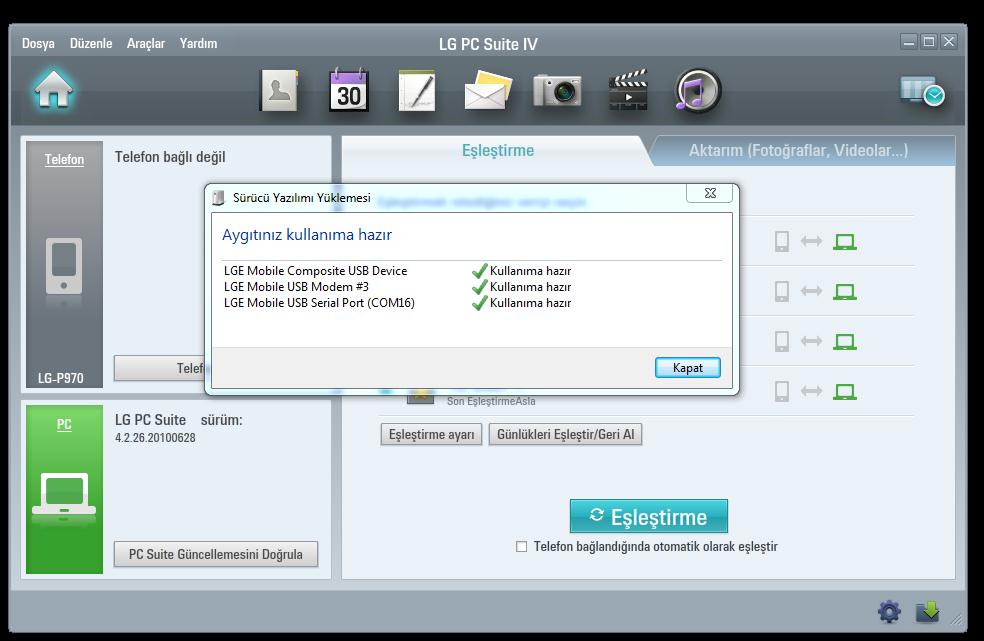Screen dimensions: 984x641
Task: Click the partly hidden Telef... button
Action: click(161, 369)
